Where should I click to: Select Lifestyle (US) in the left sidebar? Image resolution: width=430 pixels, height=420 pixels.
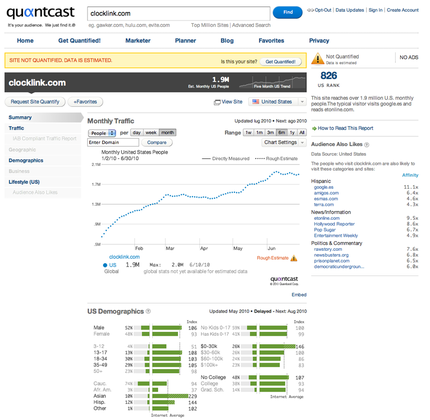coord(24,182)
